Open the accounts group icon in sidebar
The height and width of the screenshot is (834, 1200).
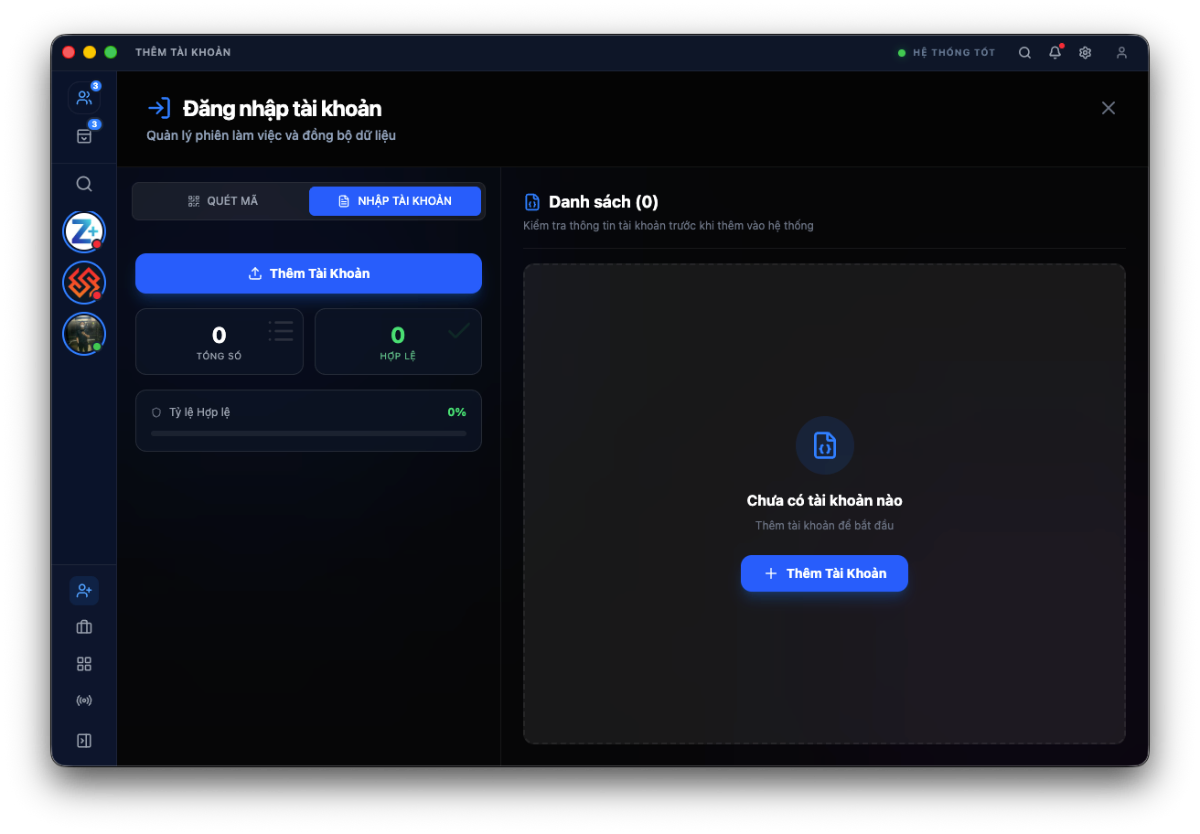84,98
